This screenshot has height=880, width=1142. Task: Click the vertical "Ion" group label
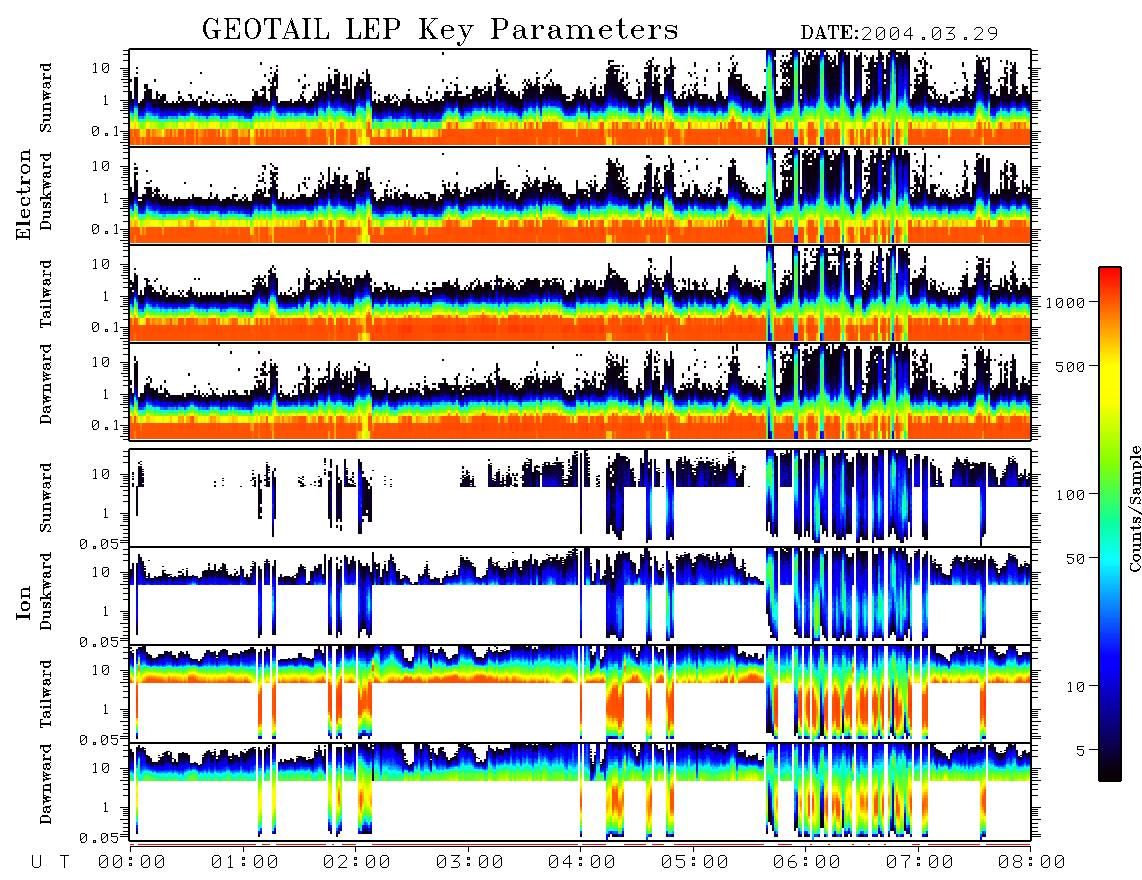[x=24, y=603]
